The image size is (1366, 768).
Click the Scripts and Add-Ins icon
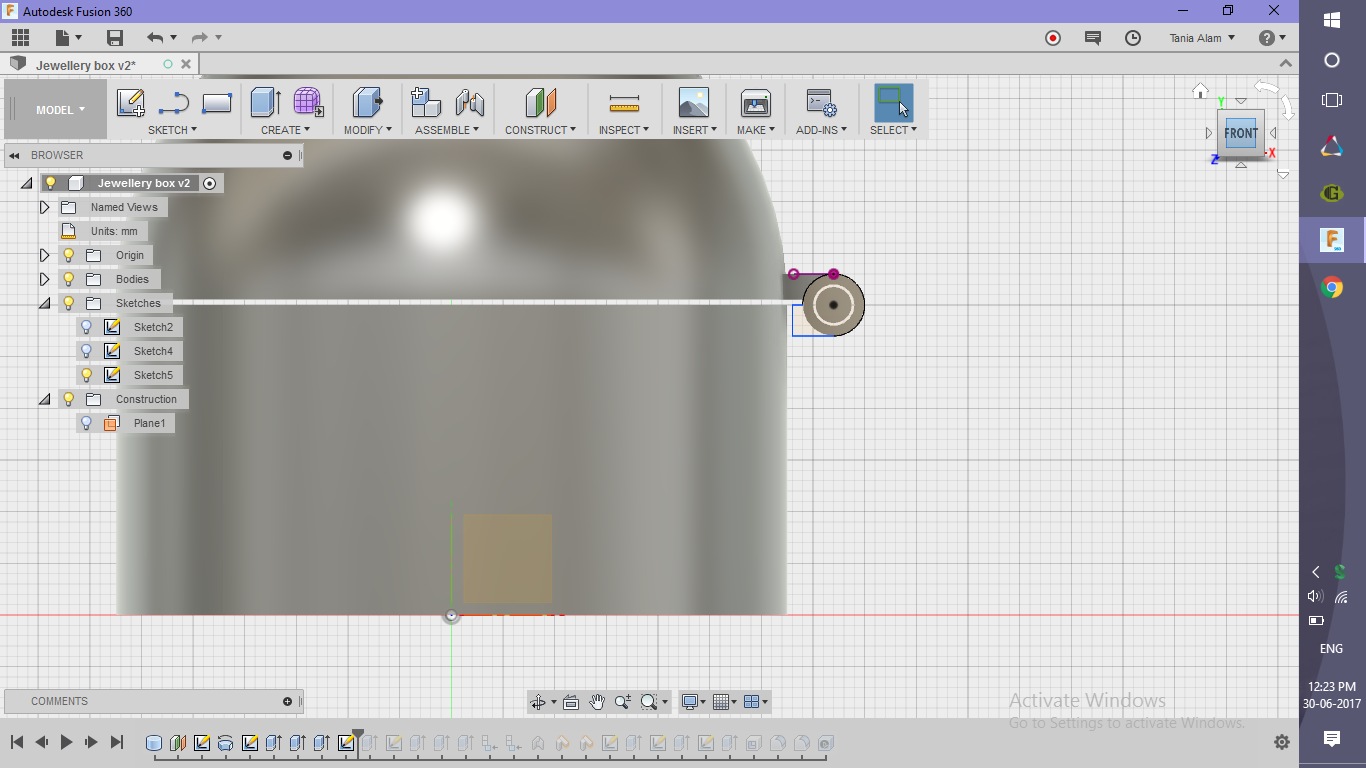point(821,103)
